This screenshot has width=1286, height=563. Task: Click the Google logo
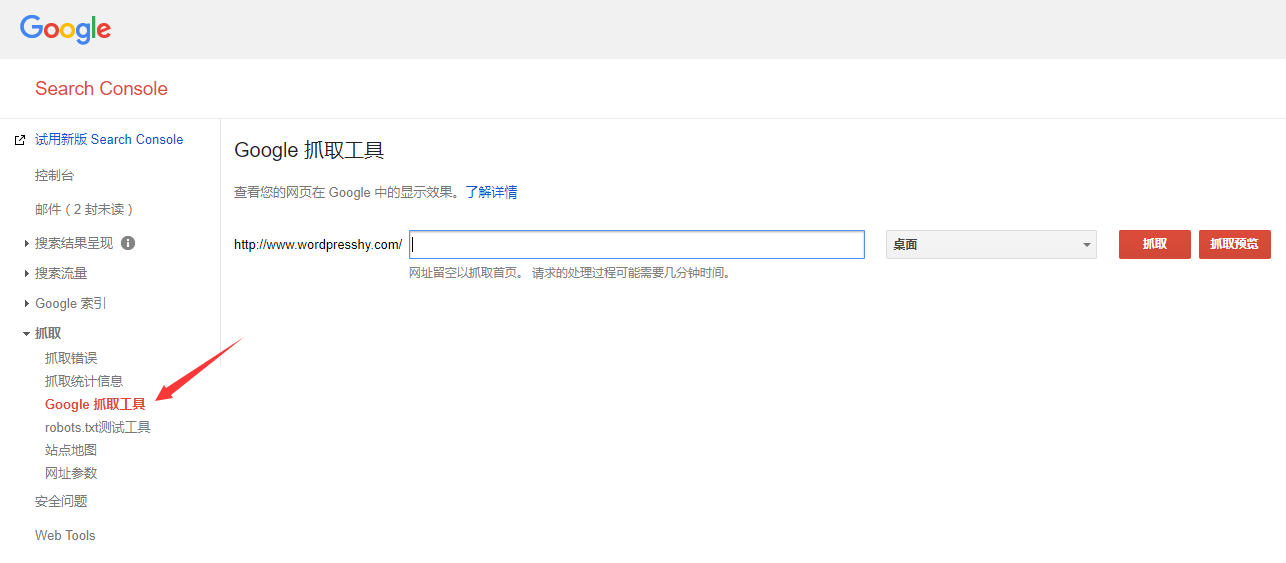[x=65, y=29]
